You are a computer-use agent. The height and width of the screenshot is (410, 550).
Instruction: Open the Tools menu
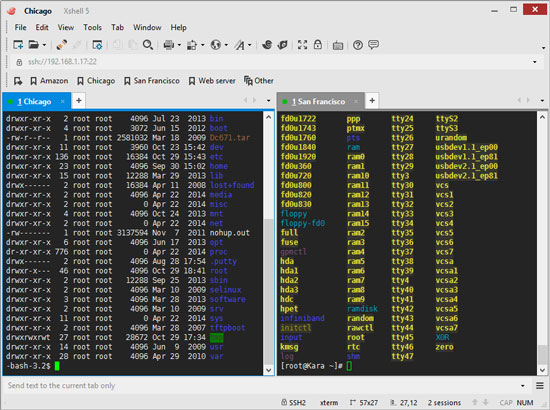[92, 27]
